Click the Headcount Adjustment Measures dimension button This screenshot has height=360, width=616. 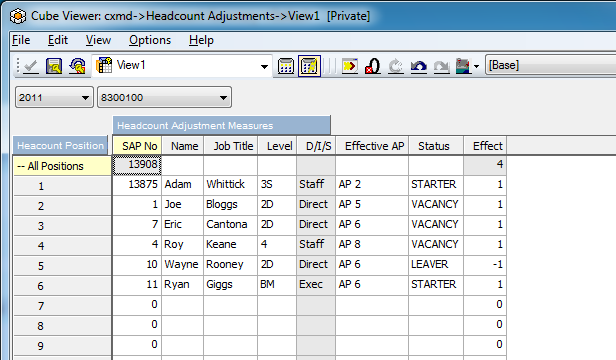pyautogui.click(x=222, y=125)
